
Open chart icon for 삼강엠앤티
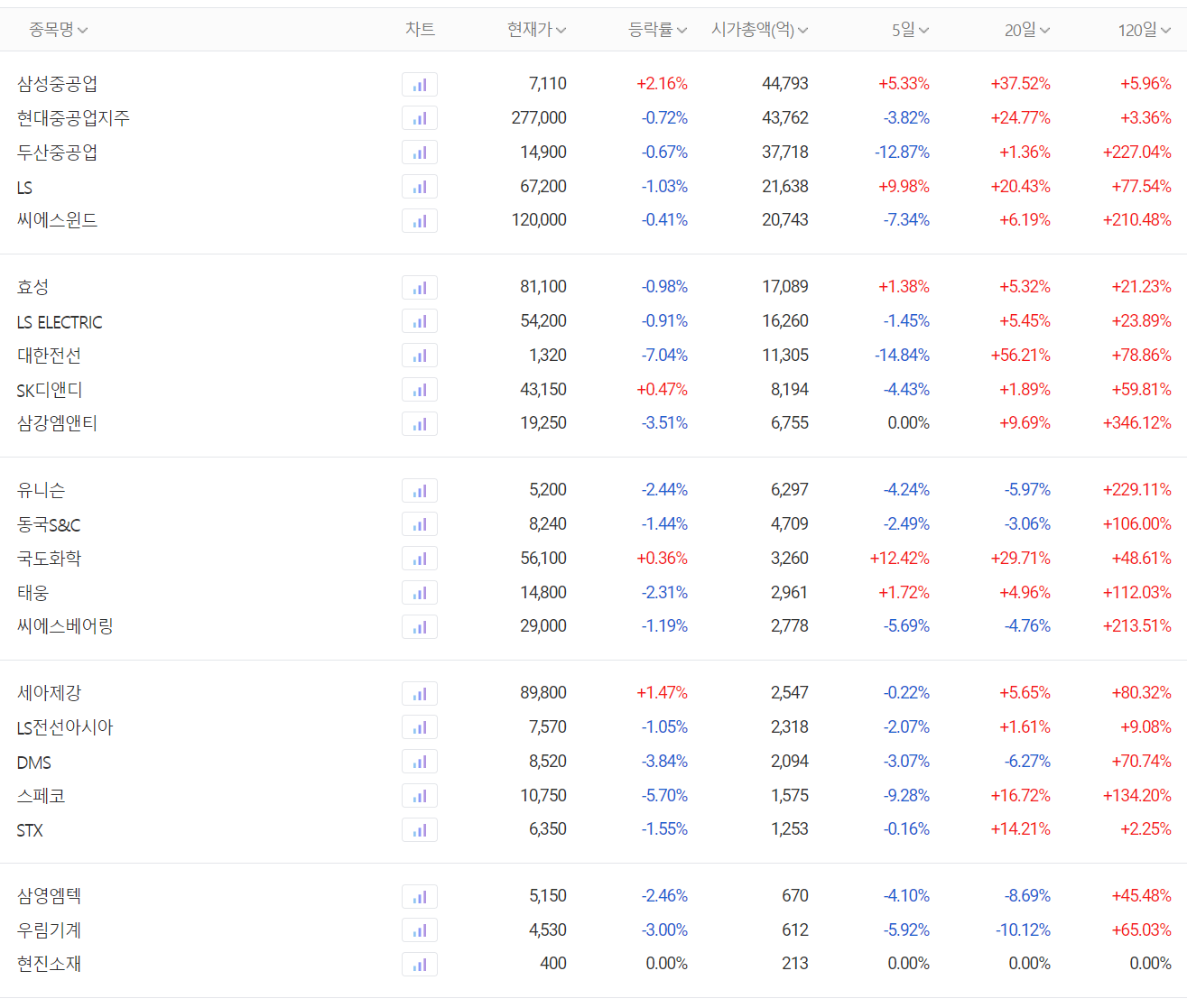(x=420, y=424)
